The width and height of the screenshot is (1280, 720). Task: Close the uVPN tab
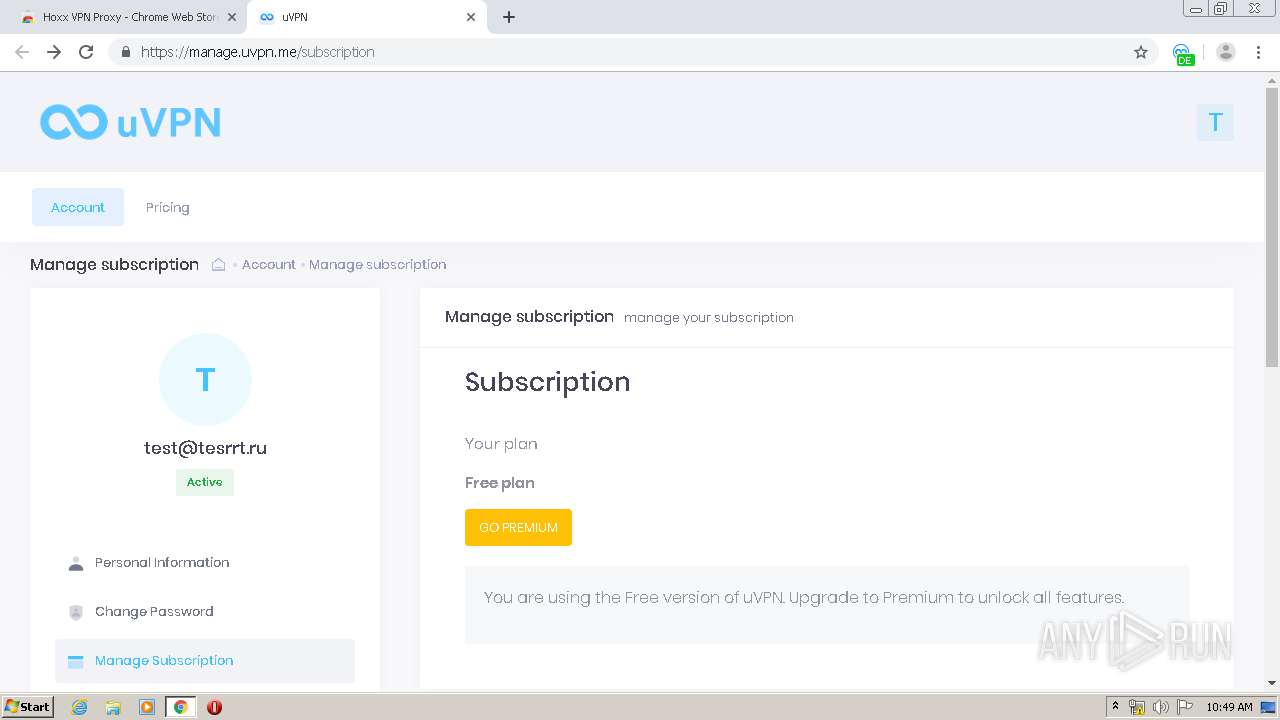coord(471,17)
